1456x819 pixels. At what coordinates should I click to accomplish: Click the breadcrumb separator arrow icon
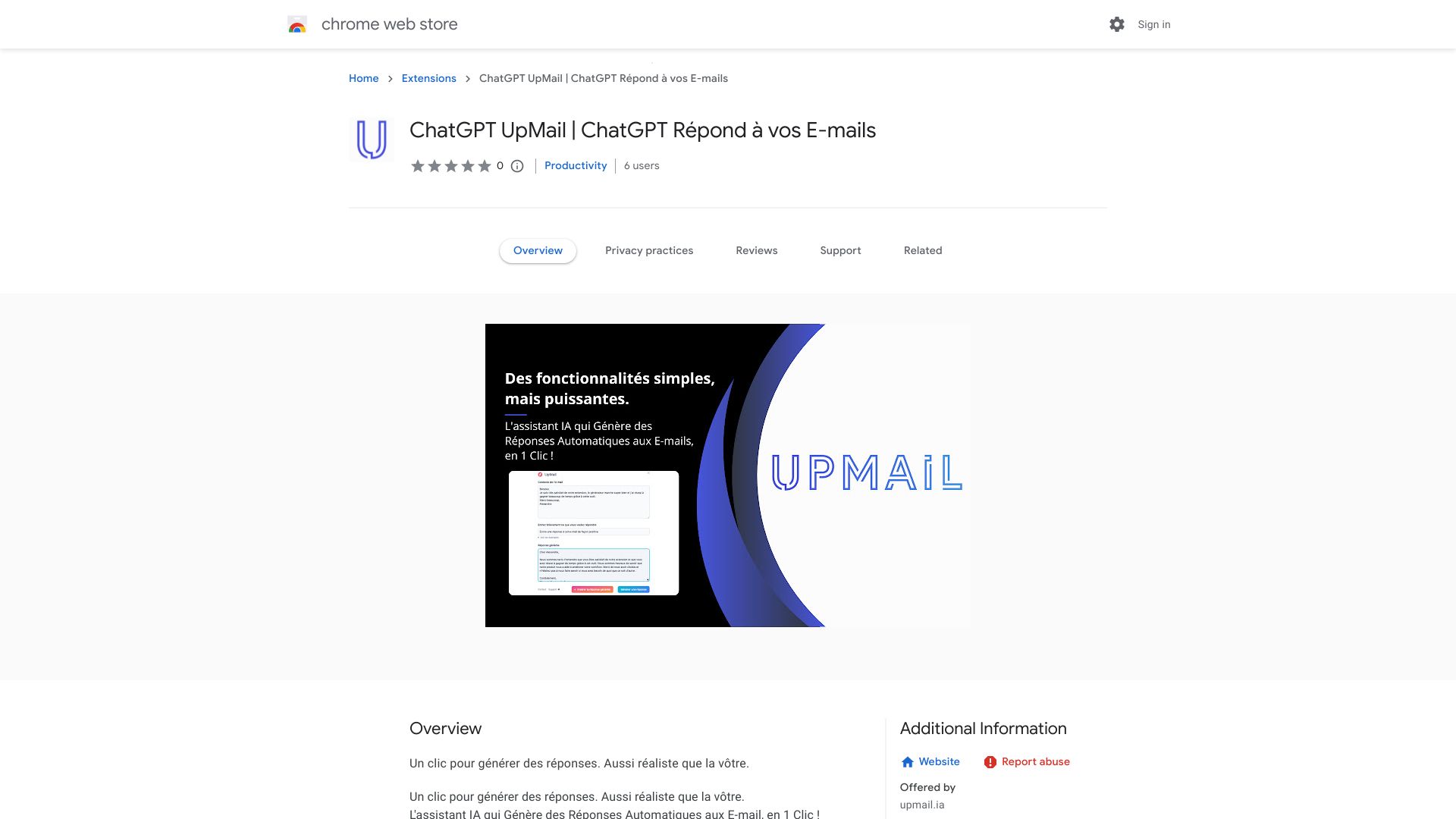390,78
